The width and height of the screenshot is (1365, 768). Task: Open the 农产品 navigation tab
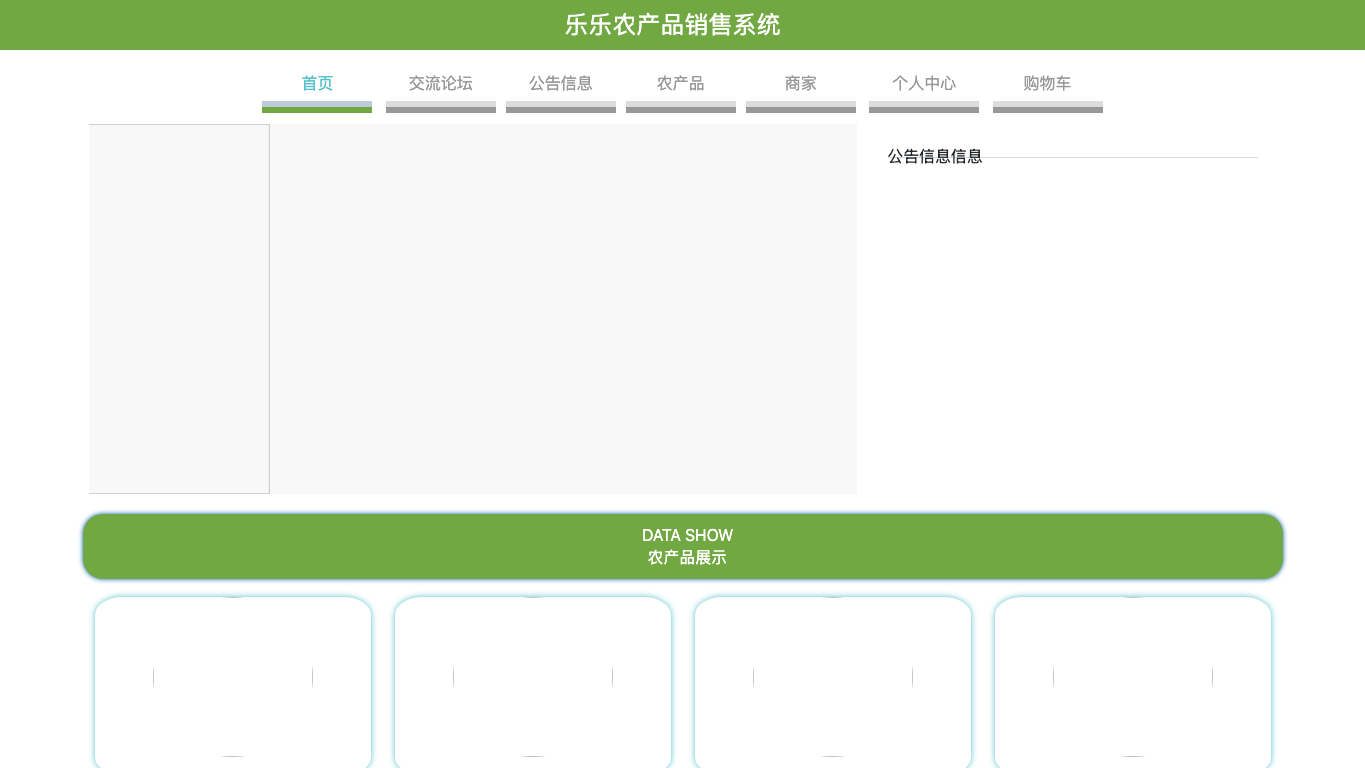tap(681, 83)
